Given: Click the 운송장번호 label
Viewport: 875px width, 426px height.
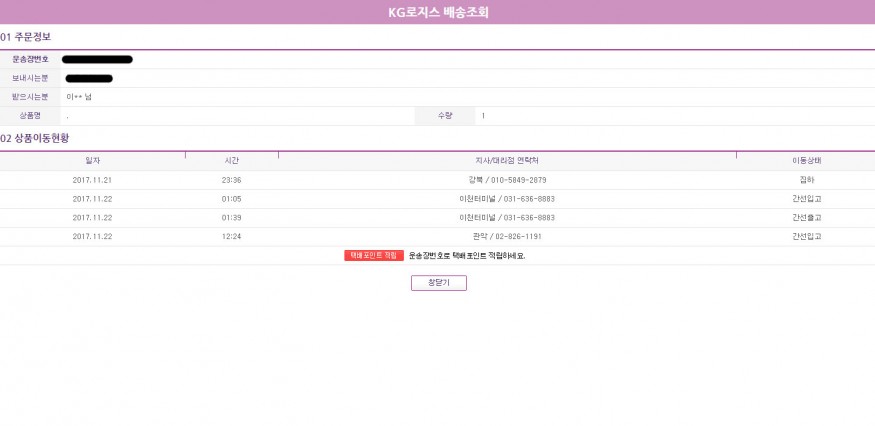Looking at the screenshot, I should (x=30, y=59).
